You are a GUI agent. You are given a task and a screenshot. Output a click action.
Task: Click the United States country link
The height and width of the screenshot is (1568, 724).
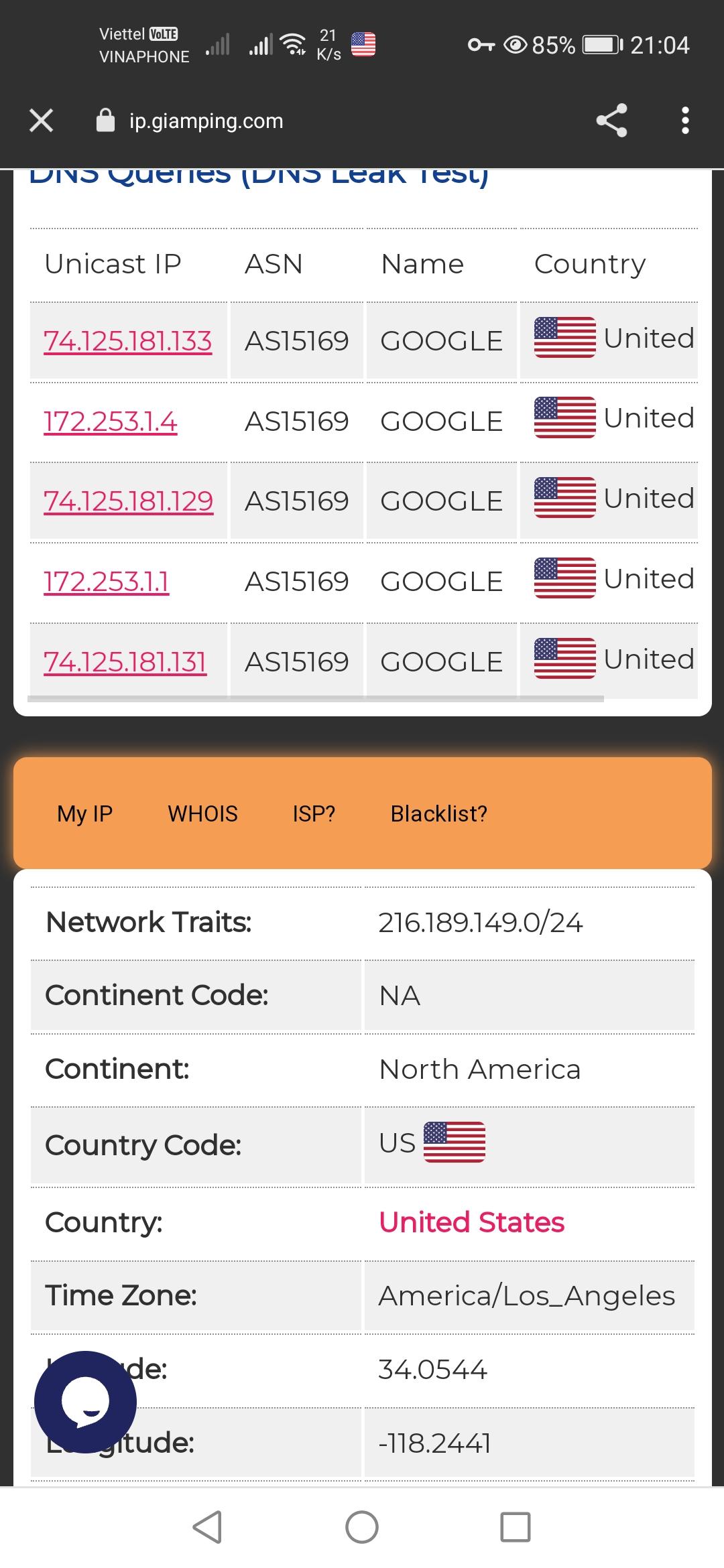click(471, 1222)
